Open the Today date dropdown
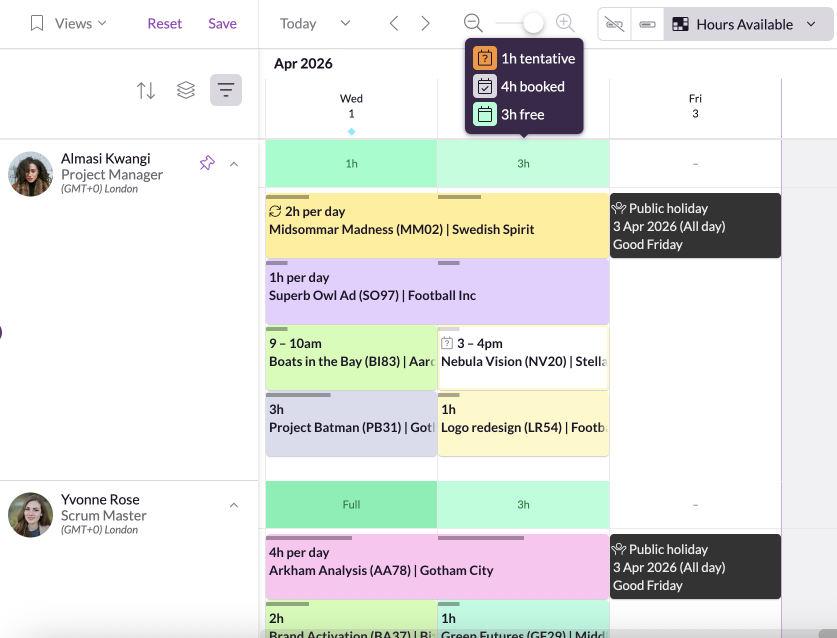This screenshot has height=638, width=837. [x=315, y=23]
